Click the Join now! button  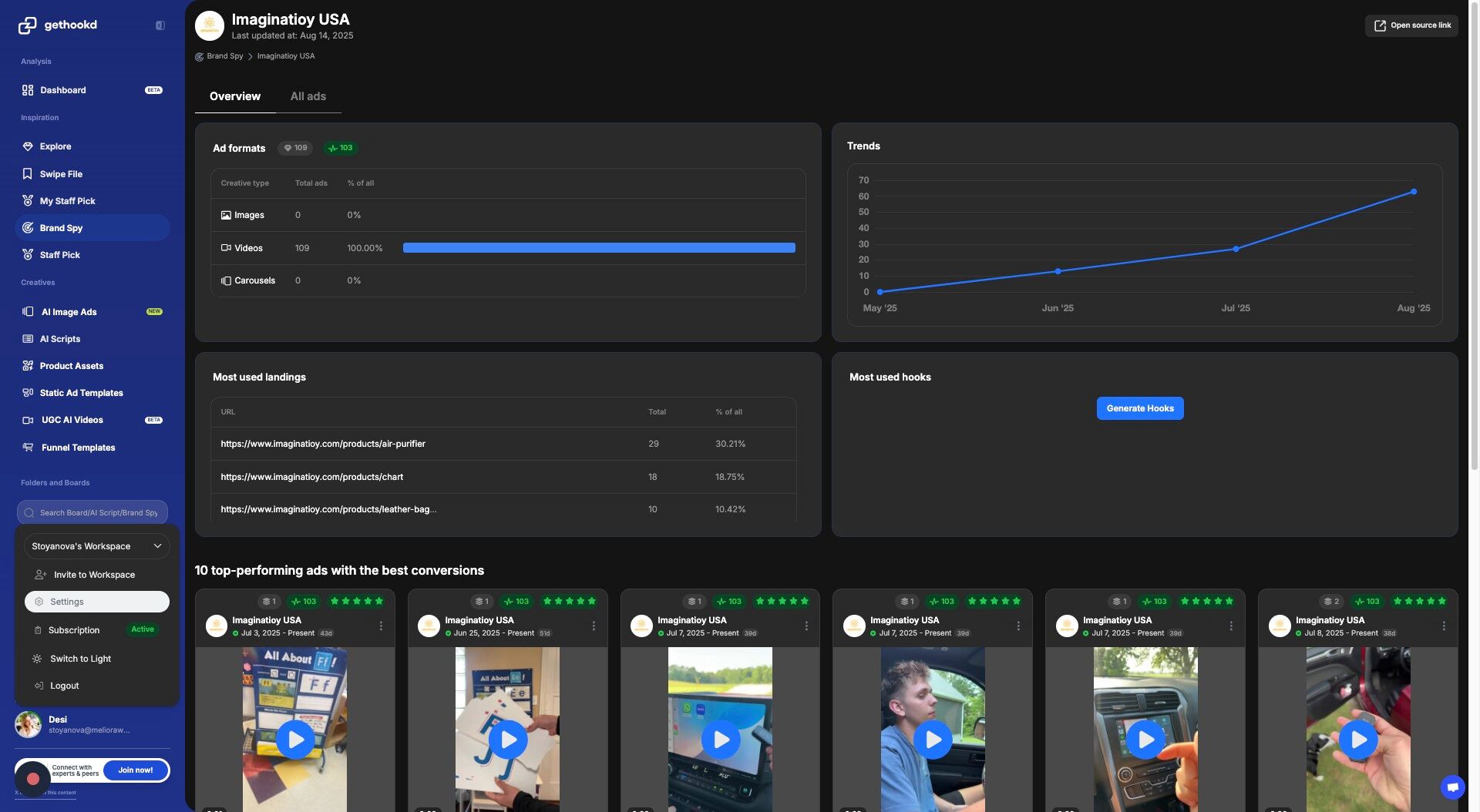pos(136,770)
